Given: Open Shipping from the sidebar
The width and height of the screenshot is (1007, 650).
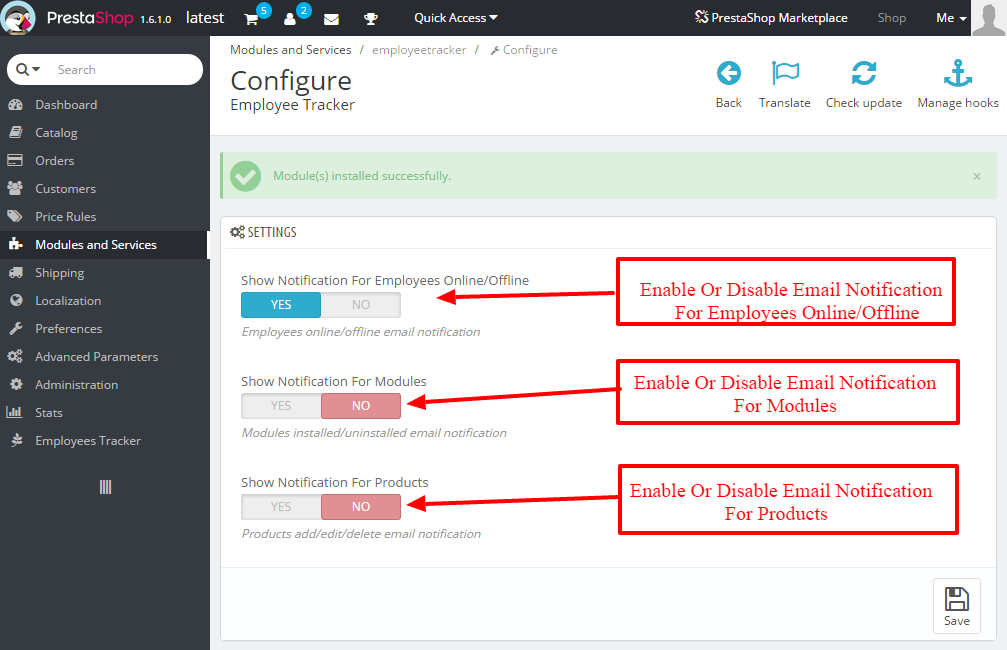Looking at the screenshot, I should coord(60,273).
